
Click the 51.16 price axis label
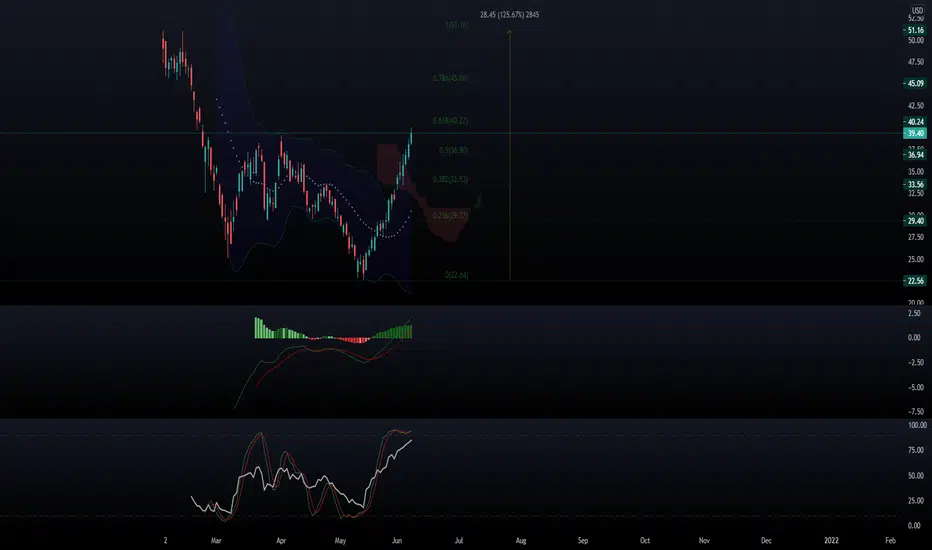pos(915,30)
